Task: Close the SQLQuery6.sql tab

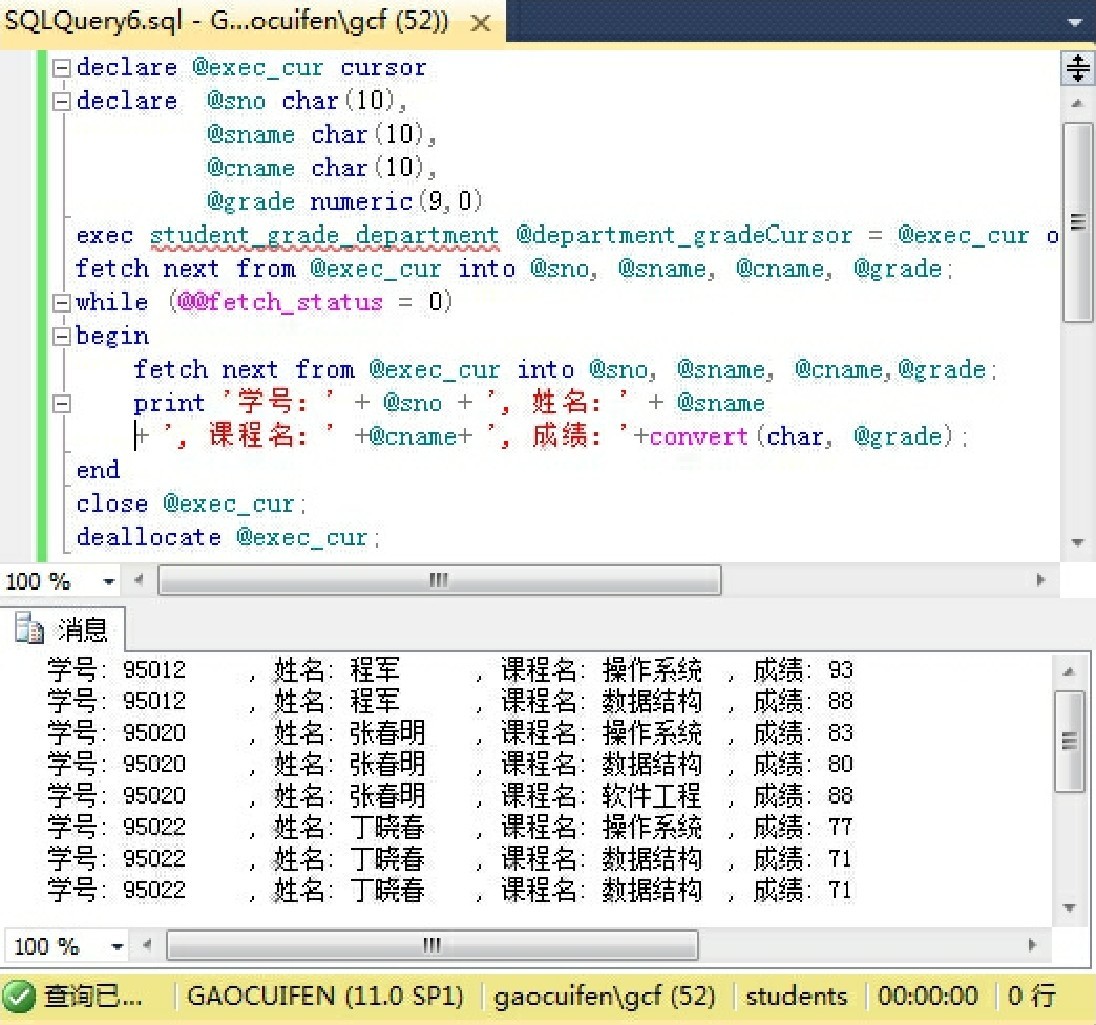Action: 480,24
